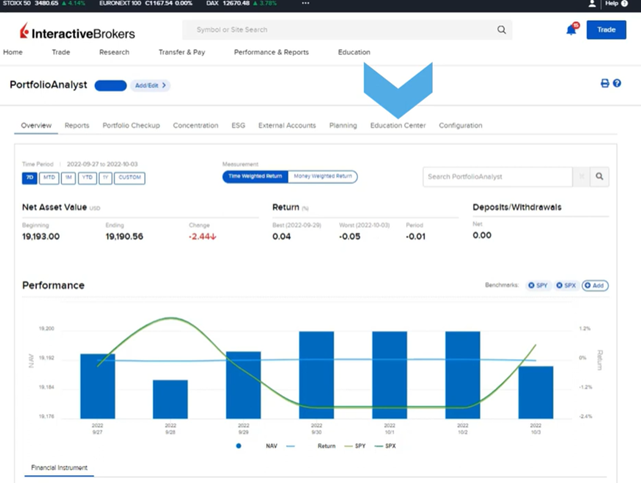Remove the SPY benchmark chip
This screenshot has width=641, height=483.
point(531,285)
